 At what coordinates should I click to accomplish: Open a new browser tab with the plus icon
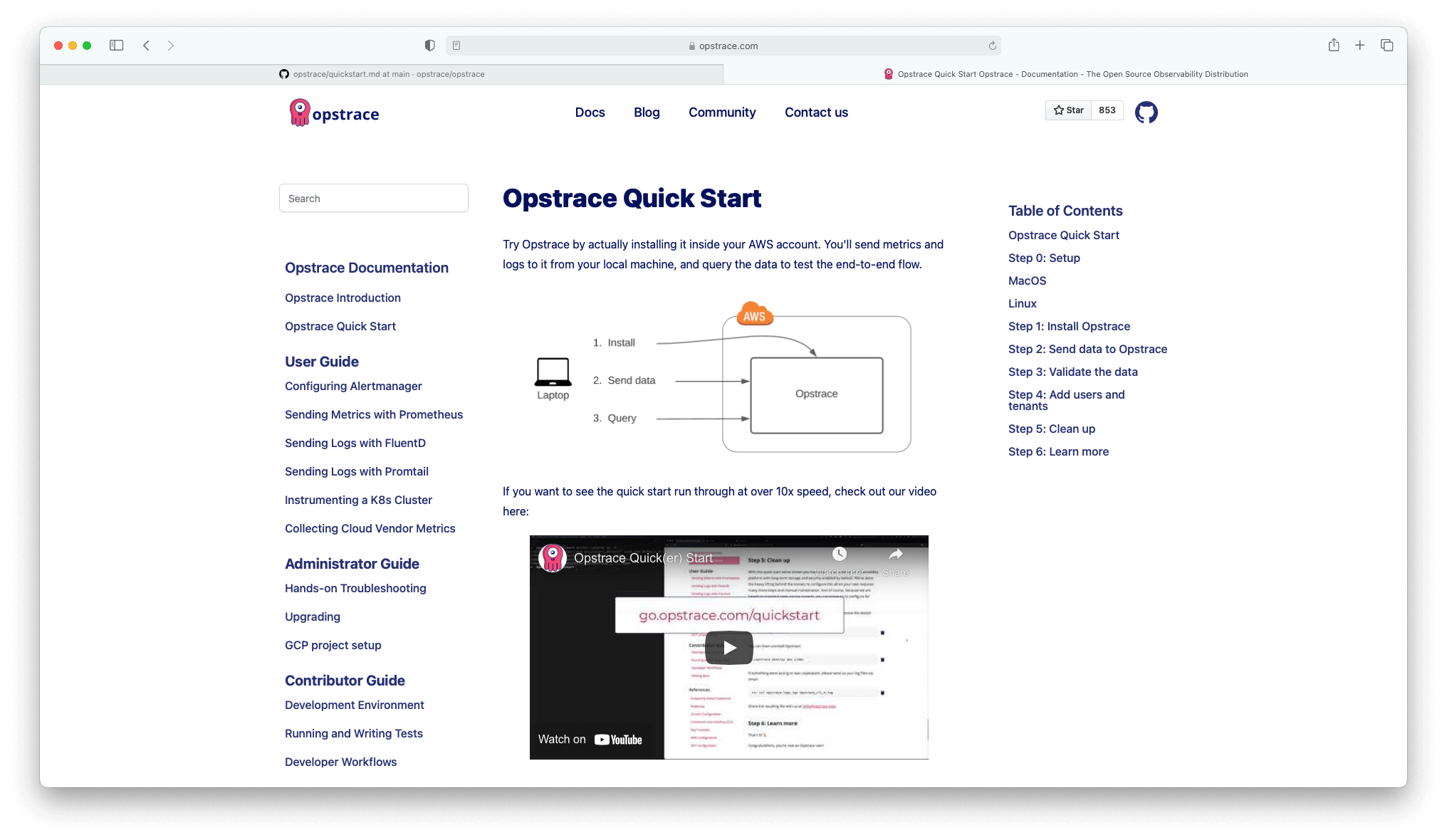point(1359,45)
